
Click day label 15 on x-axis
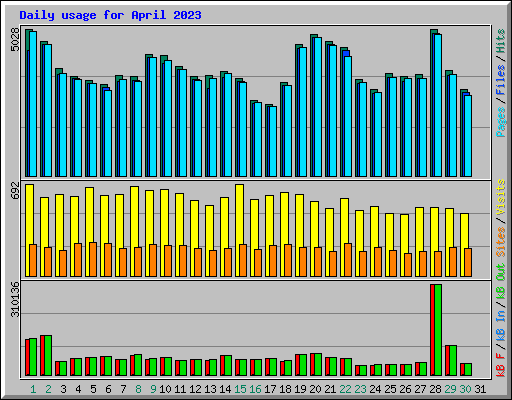pos(240,389)
